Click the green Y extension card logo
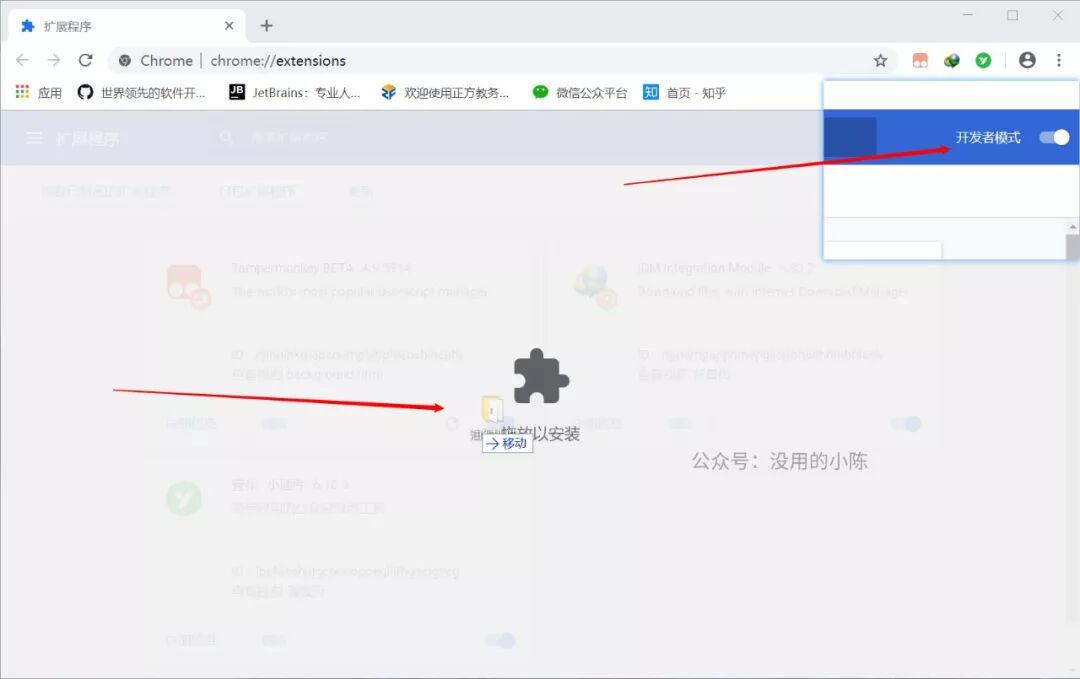The height and width of the screenshot is (679, 1080). click(184, 498)
